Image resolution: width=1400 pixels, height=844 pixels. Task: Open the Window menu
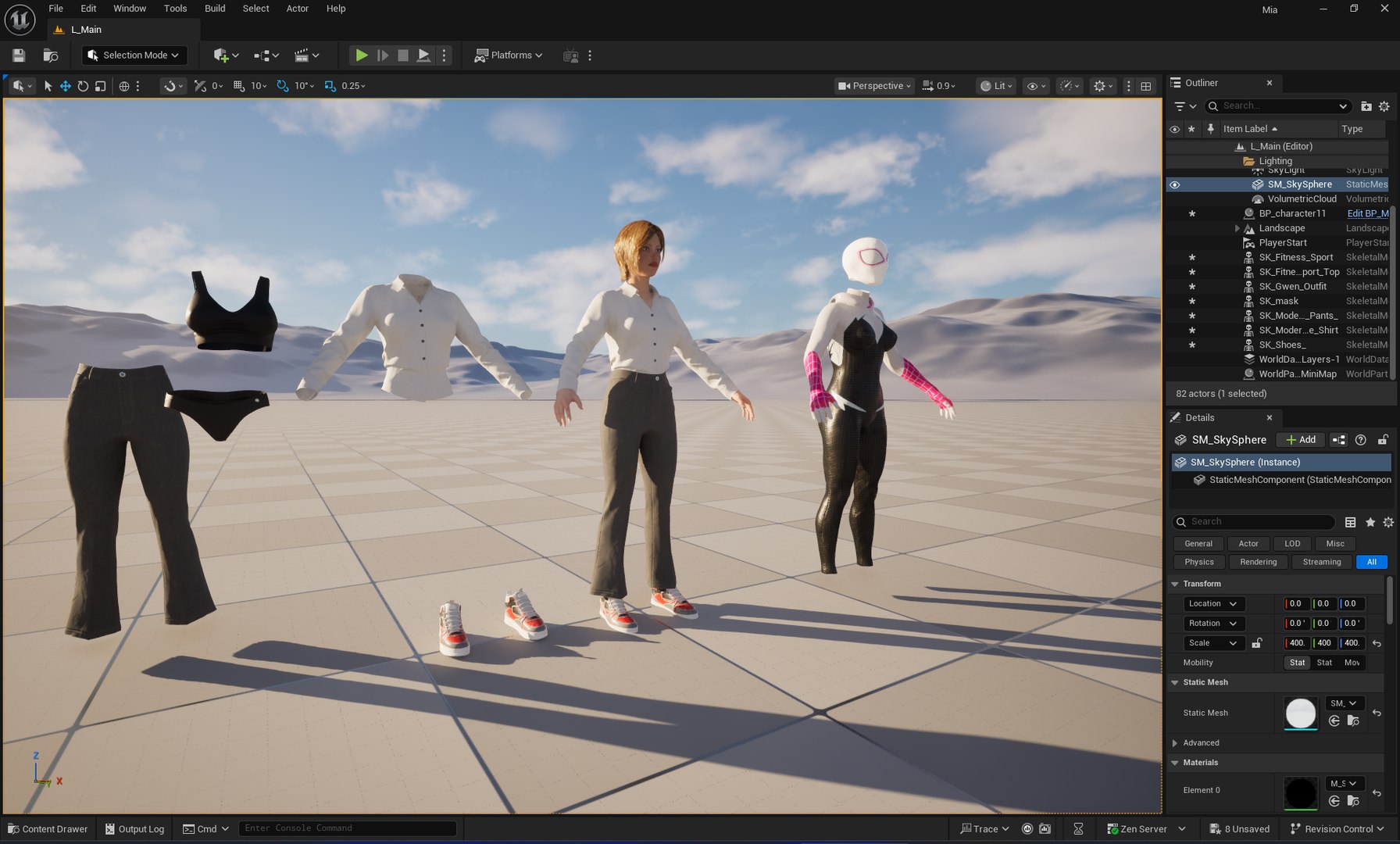pos(130,9)
